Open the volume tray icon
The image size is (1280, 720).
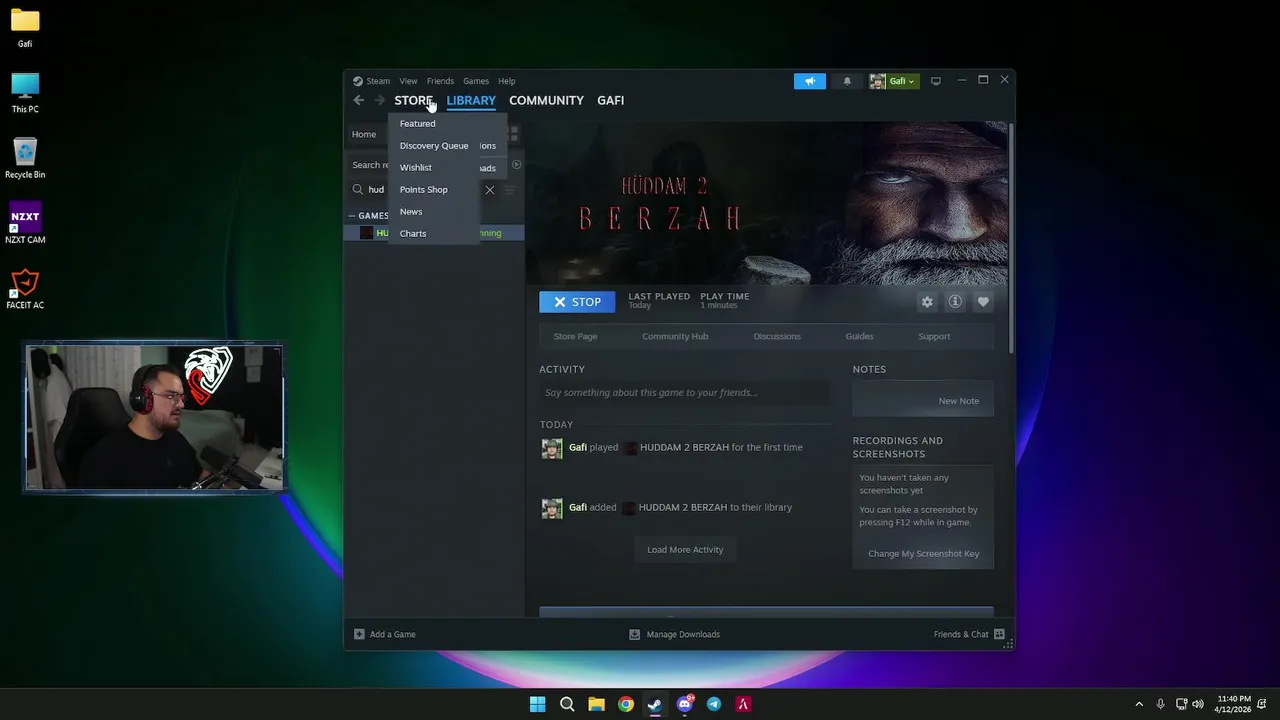click(1198, 704)
